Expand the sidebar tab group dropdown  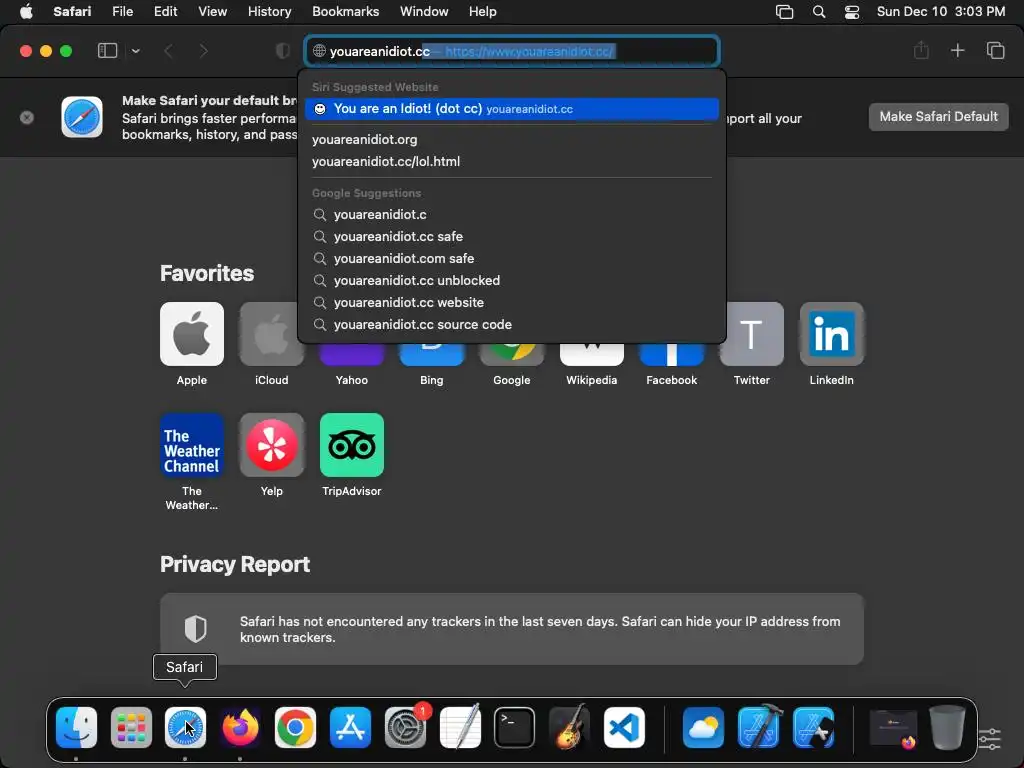click(x=135, y=51)
